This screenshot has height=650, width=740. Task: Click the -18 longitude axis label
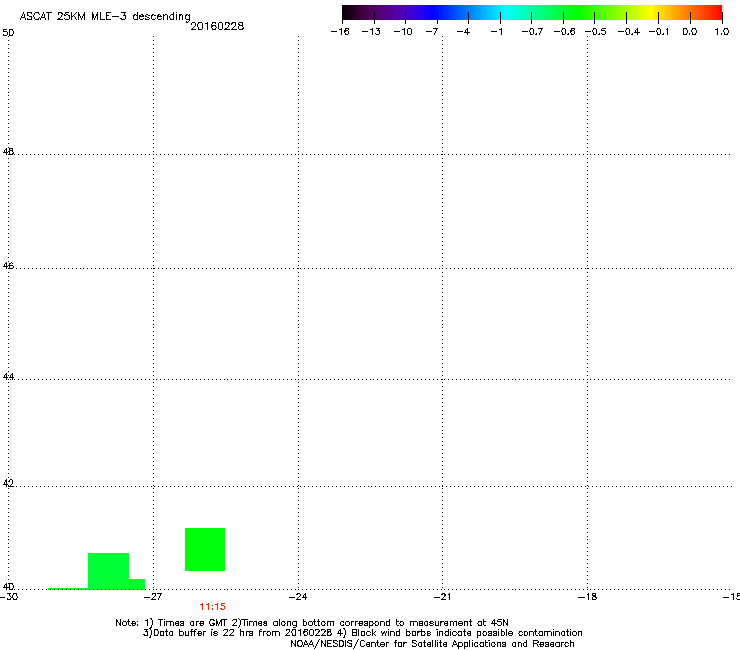588,597
